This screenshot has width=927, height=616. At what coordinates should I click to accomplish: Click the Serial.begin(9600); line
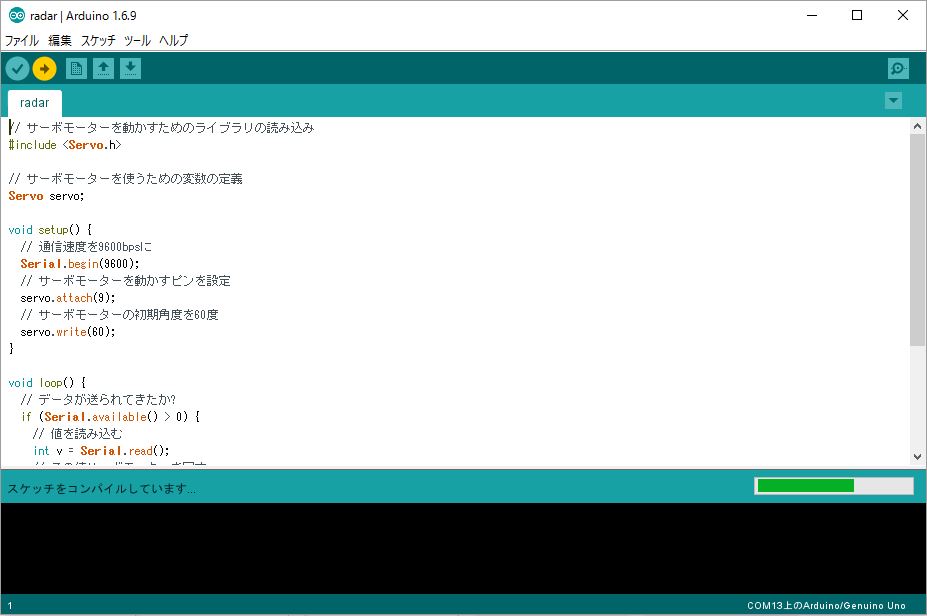coord(80,264)
